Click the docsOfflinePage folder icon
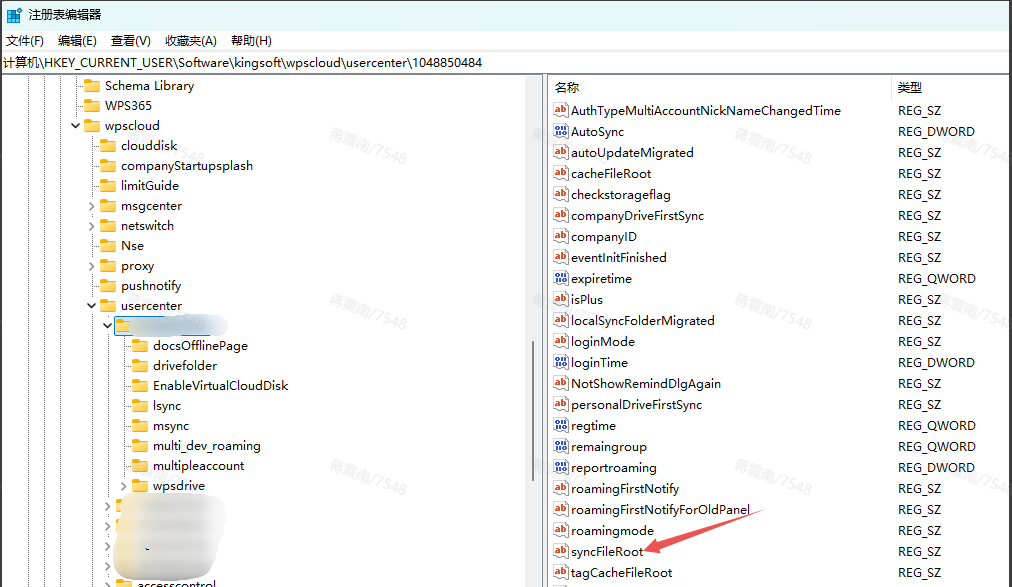The image size is (1012, 587). (x=140, y=346)
